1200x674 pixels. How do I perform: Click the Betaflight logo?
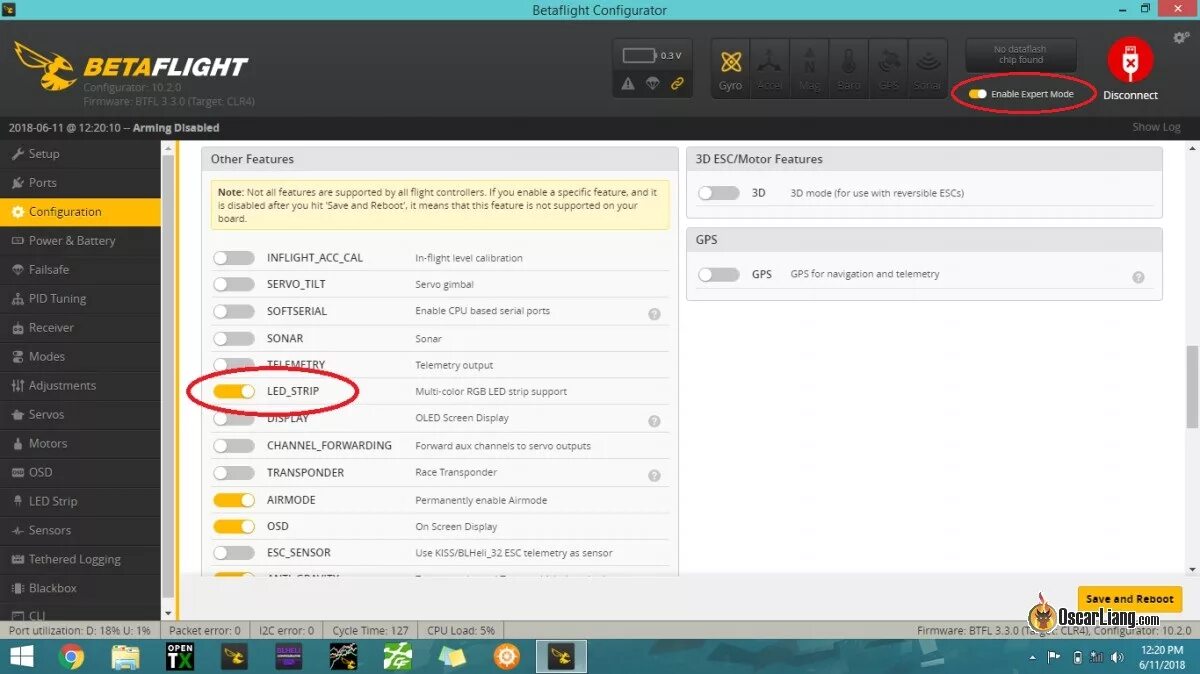click(x=130, y=68)
